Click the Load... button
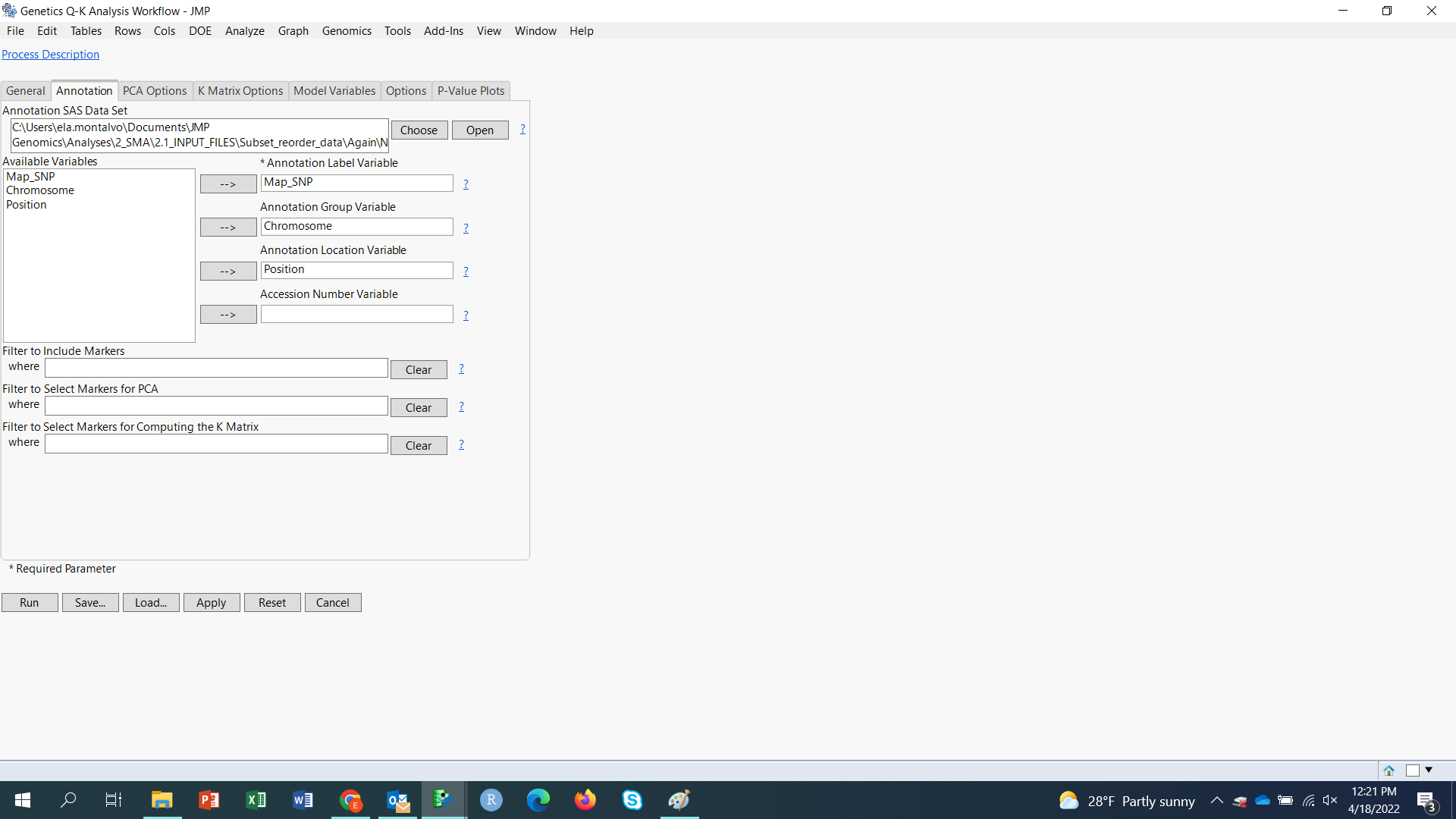The height and width of the screenshot is (819, 1456). click(151, 603)
